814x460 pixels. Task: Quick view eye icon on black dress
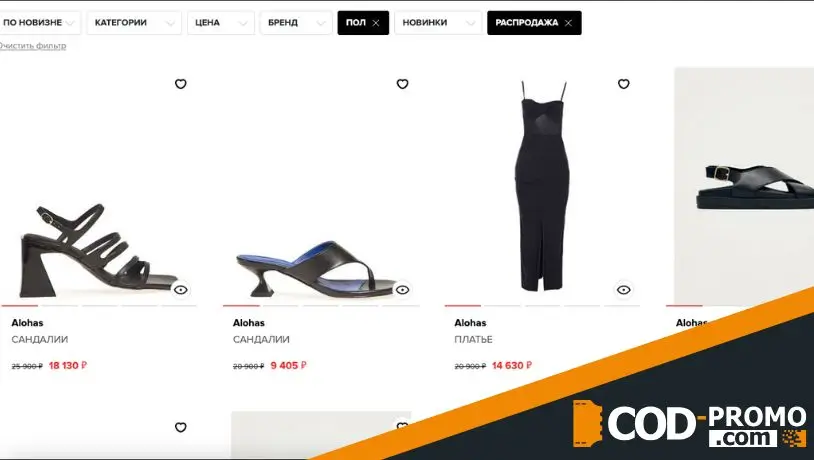coord(623,290)
